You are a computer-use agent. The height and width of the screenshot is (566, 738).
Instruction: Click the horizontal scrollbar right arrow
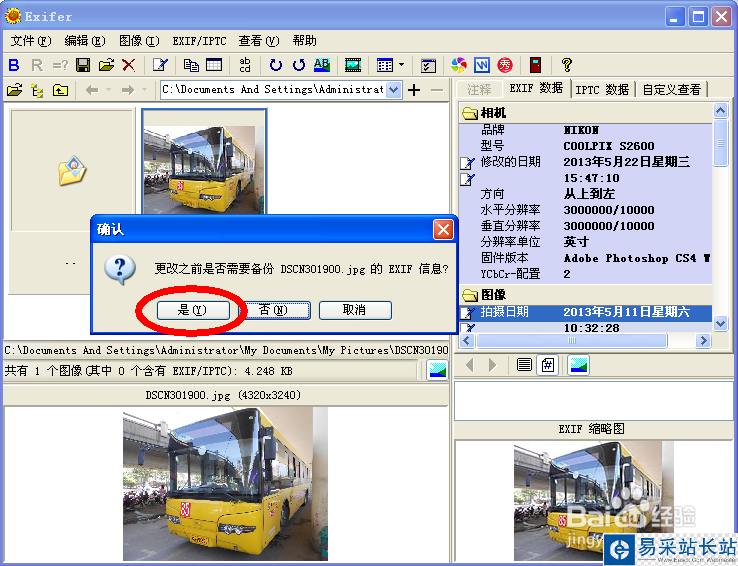(x=703, y=340)
